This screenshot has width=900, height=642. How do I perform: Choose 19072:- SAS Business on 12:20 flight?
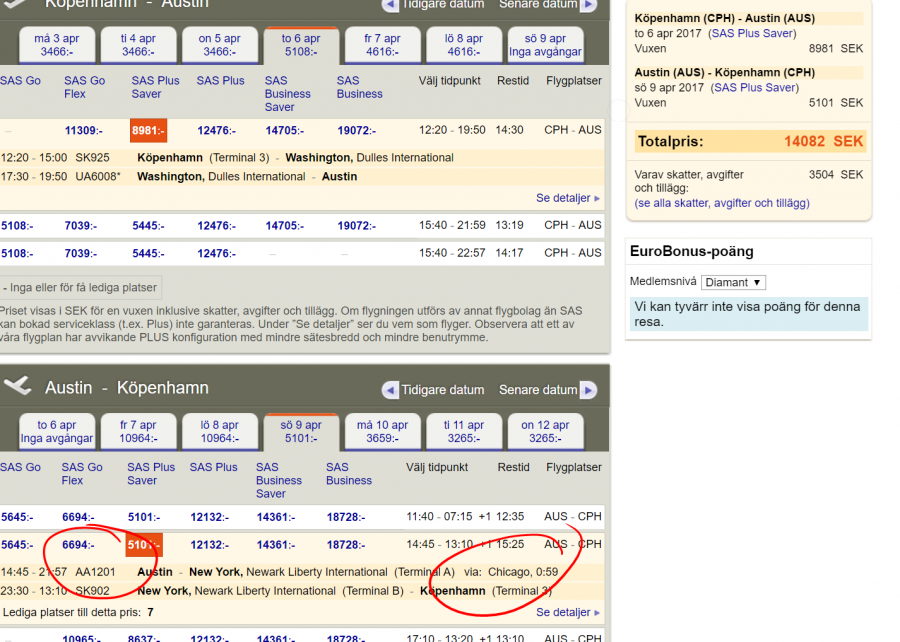[356, 131]
